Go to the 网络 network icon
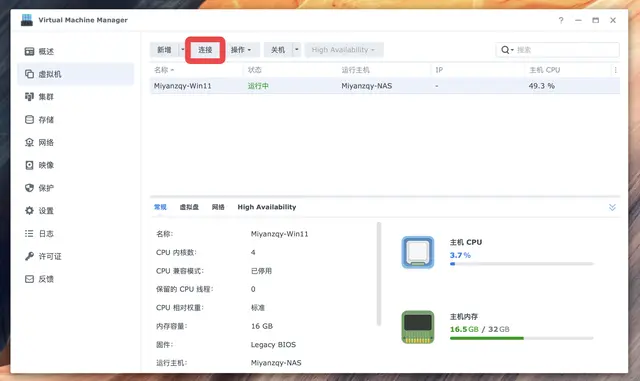Image resolution: width=640 pixels, height=381 pixels. point(29,142)
